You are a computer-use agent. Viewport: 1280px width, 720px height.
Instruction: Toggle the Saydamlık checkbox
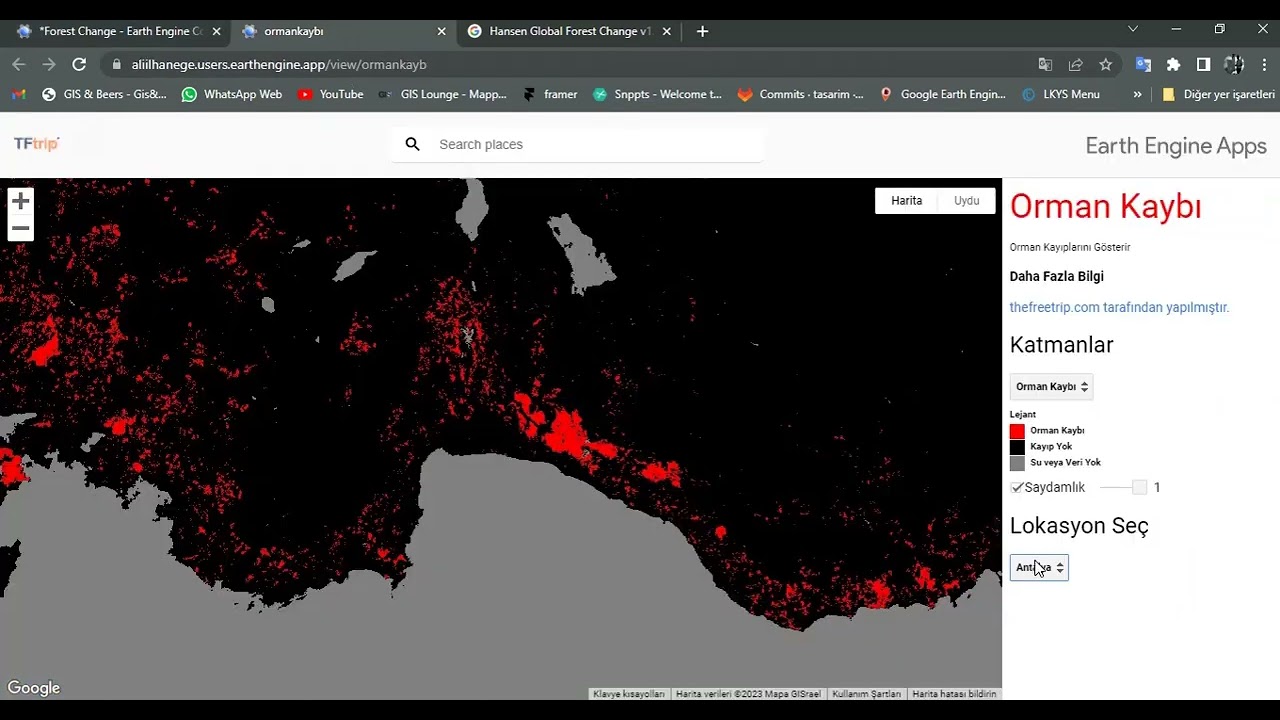pyautogui.click(x=1017, y=487)
